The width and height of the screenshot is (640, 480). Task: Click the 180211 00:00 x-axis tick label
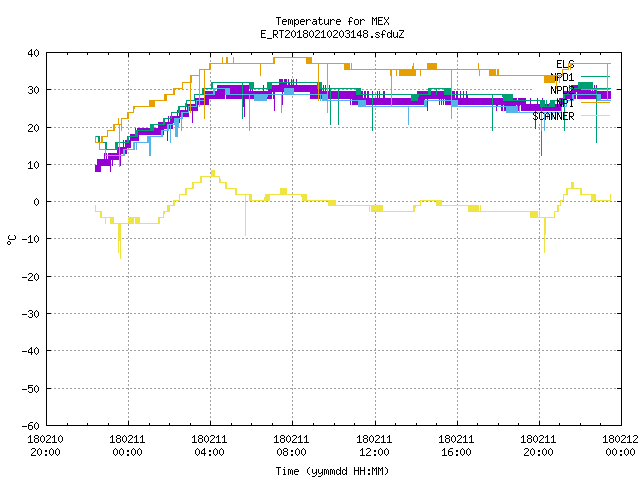[127, 446]
